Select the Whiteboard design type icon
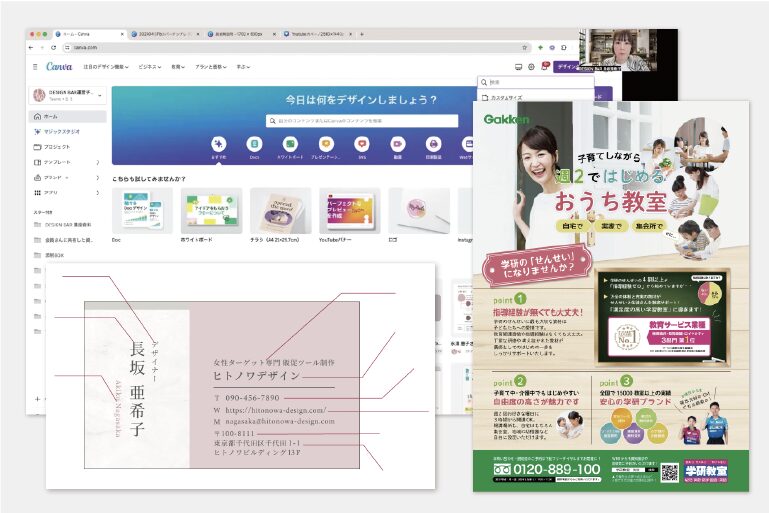This screenshot has width=769, height=513. coord(290,144)
